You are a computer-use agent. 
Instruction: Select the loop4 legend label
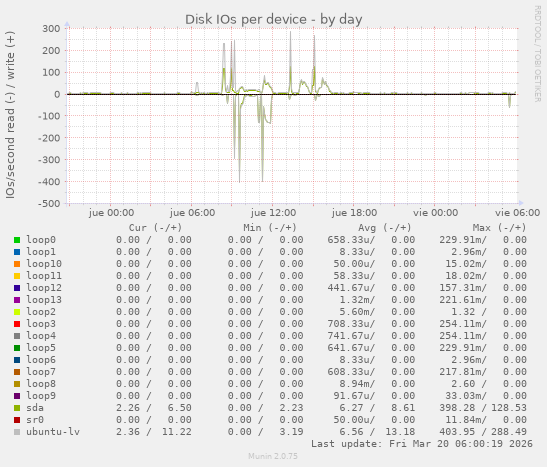point(41,336)
